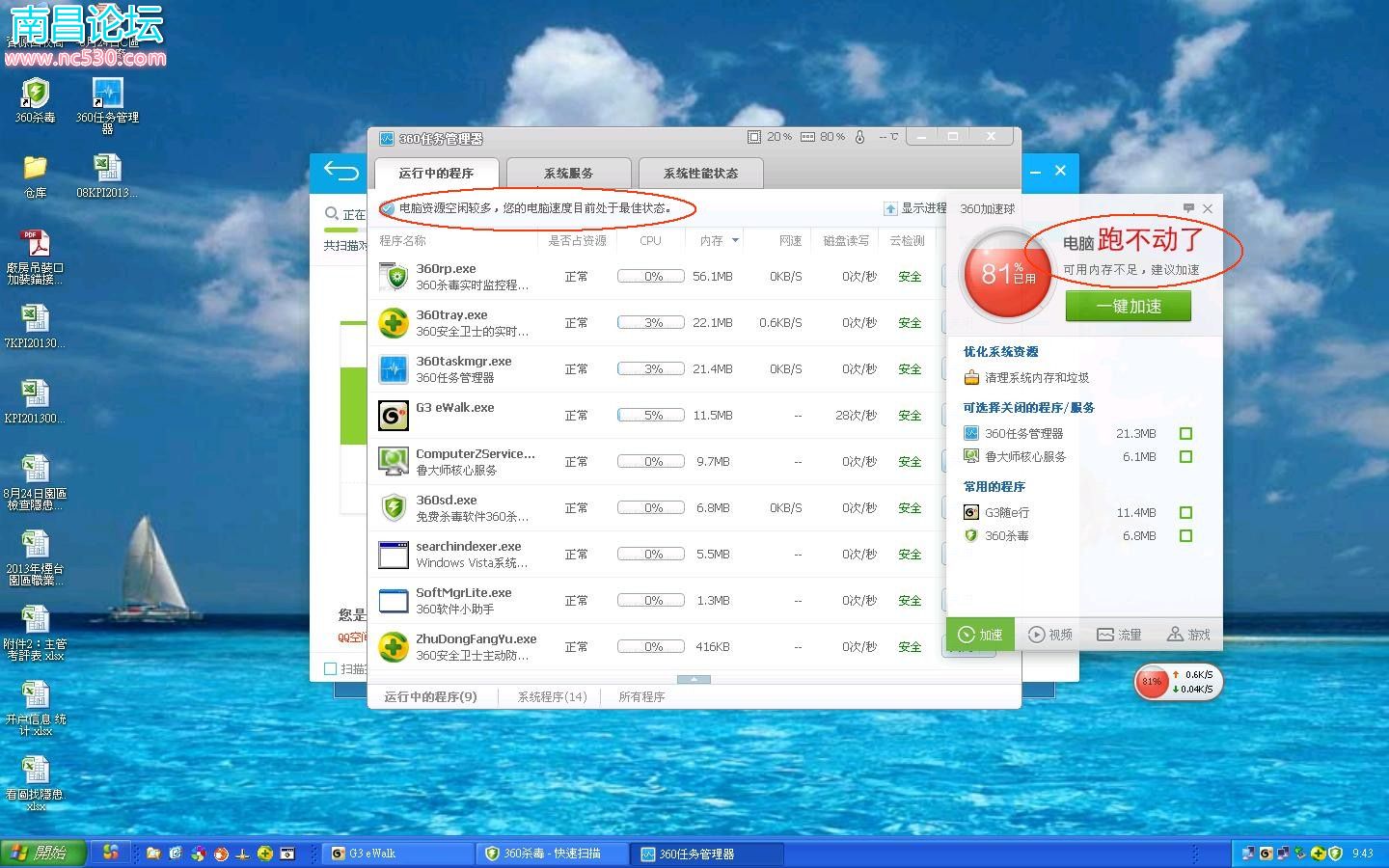Toggle the 扫描 checkbox in the 360杀毒 window
1389x868 pixels.
click(330, 668)
